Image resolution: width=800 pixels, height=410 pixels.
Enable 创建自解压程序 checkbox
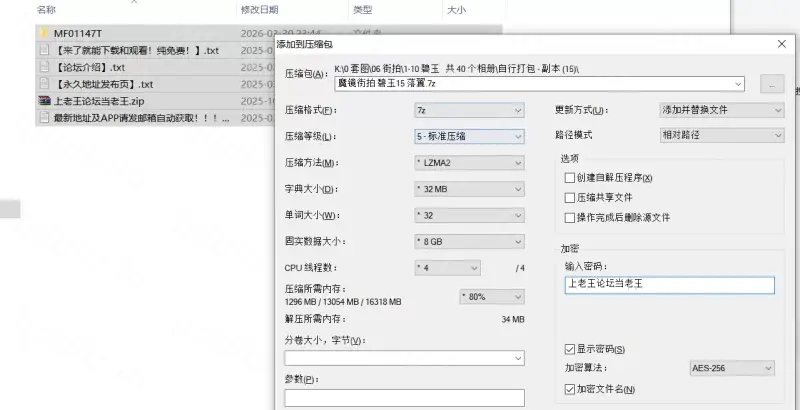point(570,178)
